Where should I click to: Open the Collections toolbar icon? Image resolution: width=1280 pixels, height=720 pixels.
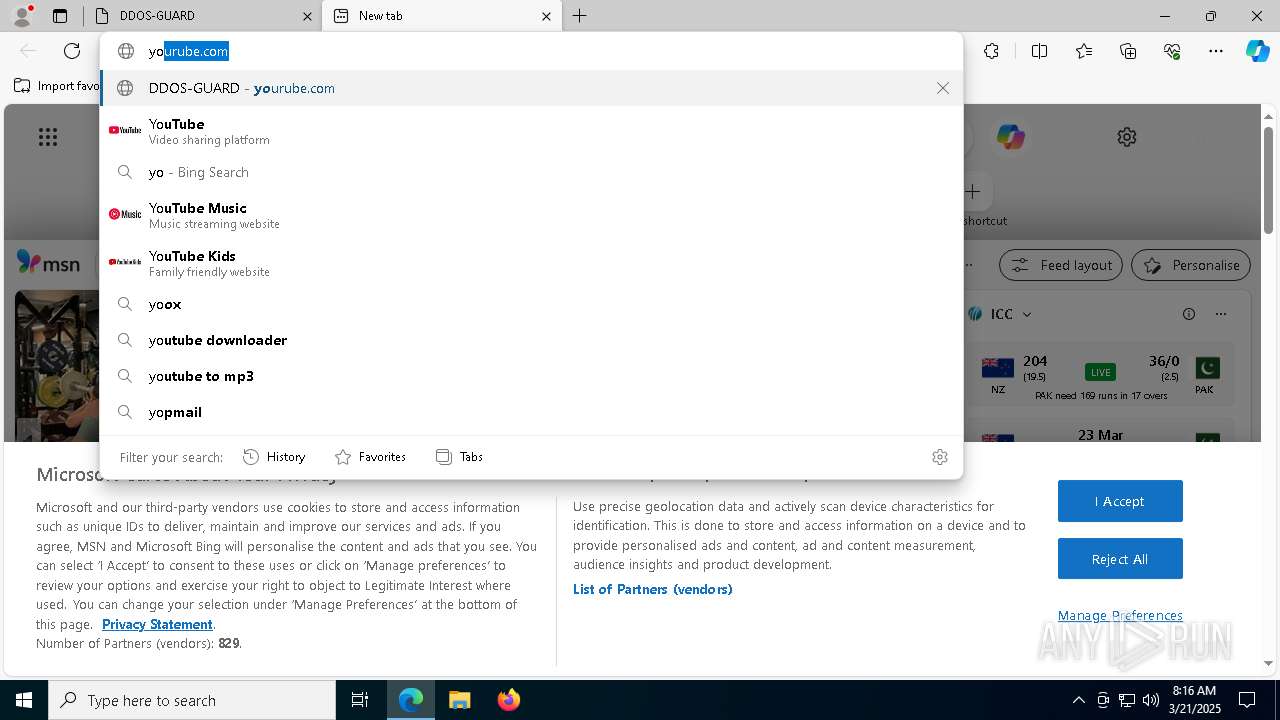coord(1128,51)
